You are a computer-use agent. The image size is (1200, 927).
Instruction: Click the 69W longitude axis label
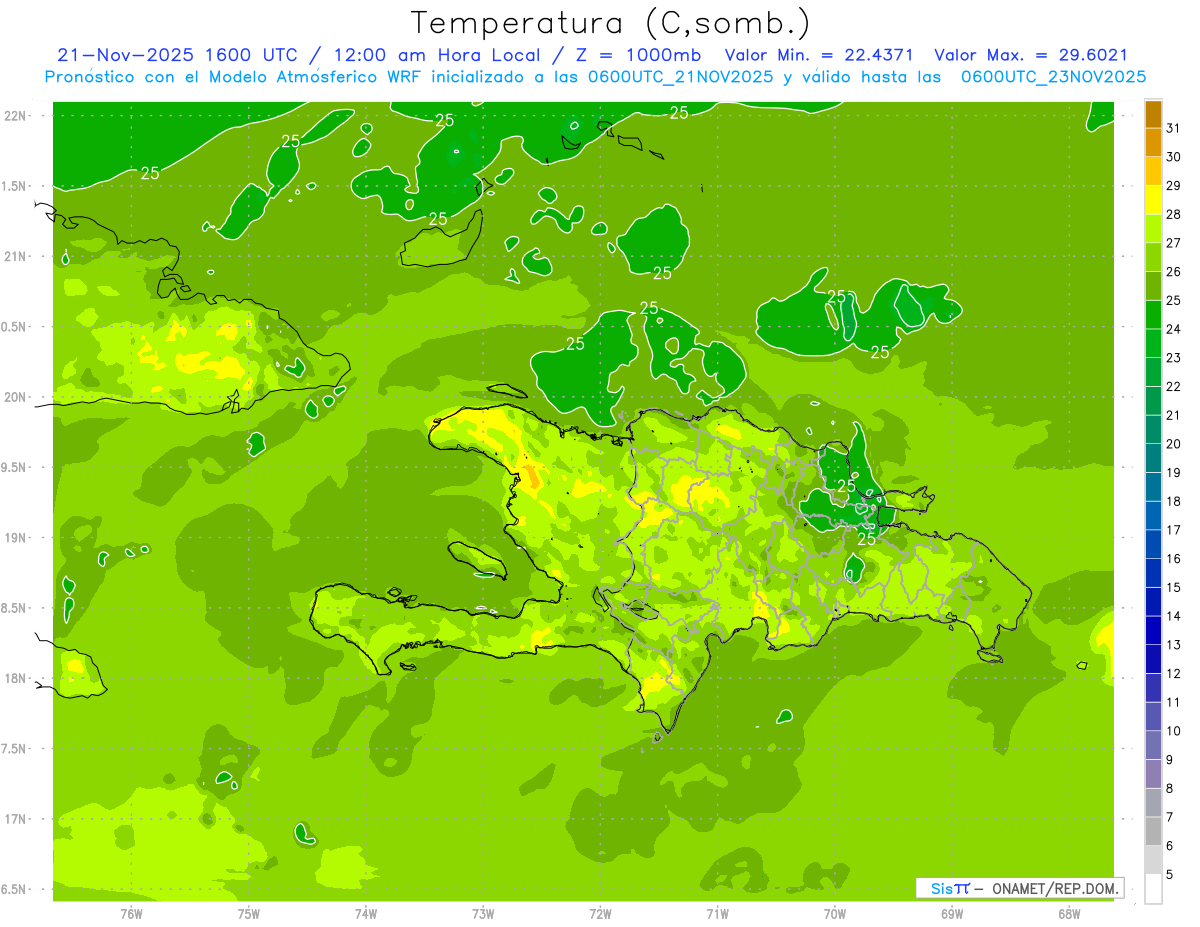pos(952,914)
